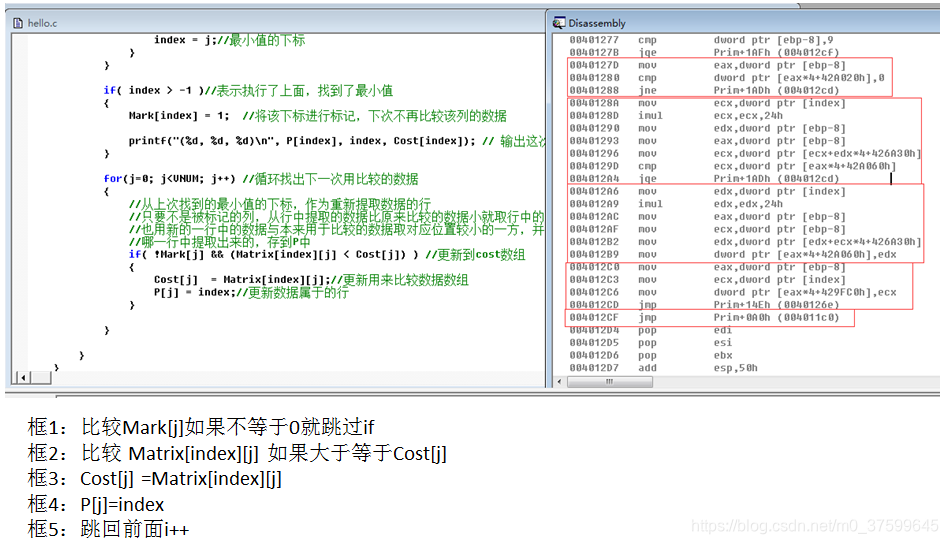Click the mov instruction at 004012C0
The height and width of the screenshot is (544, 948).
tap(707, 267)
